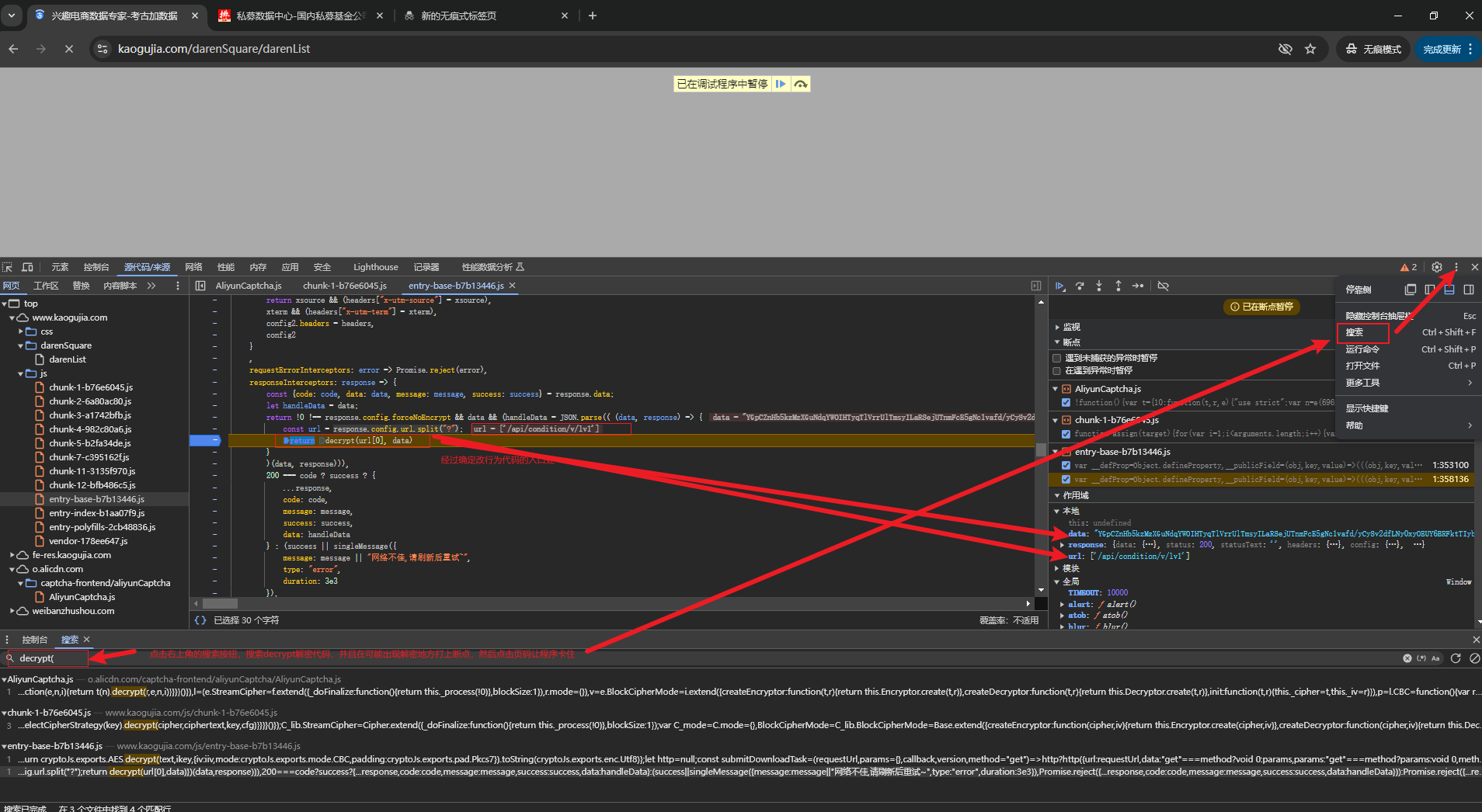Clear the search input text
This screenshot has height=812, width=1482.
point(1407,658)
